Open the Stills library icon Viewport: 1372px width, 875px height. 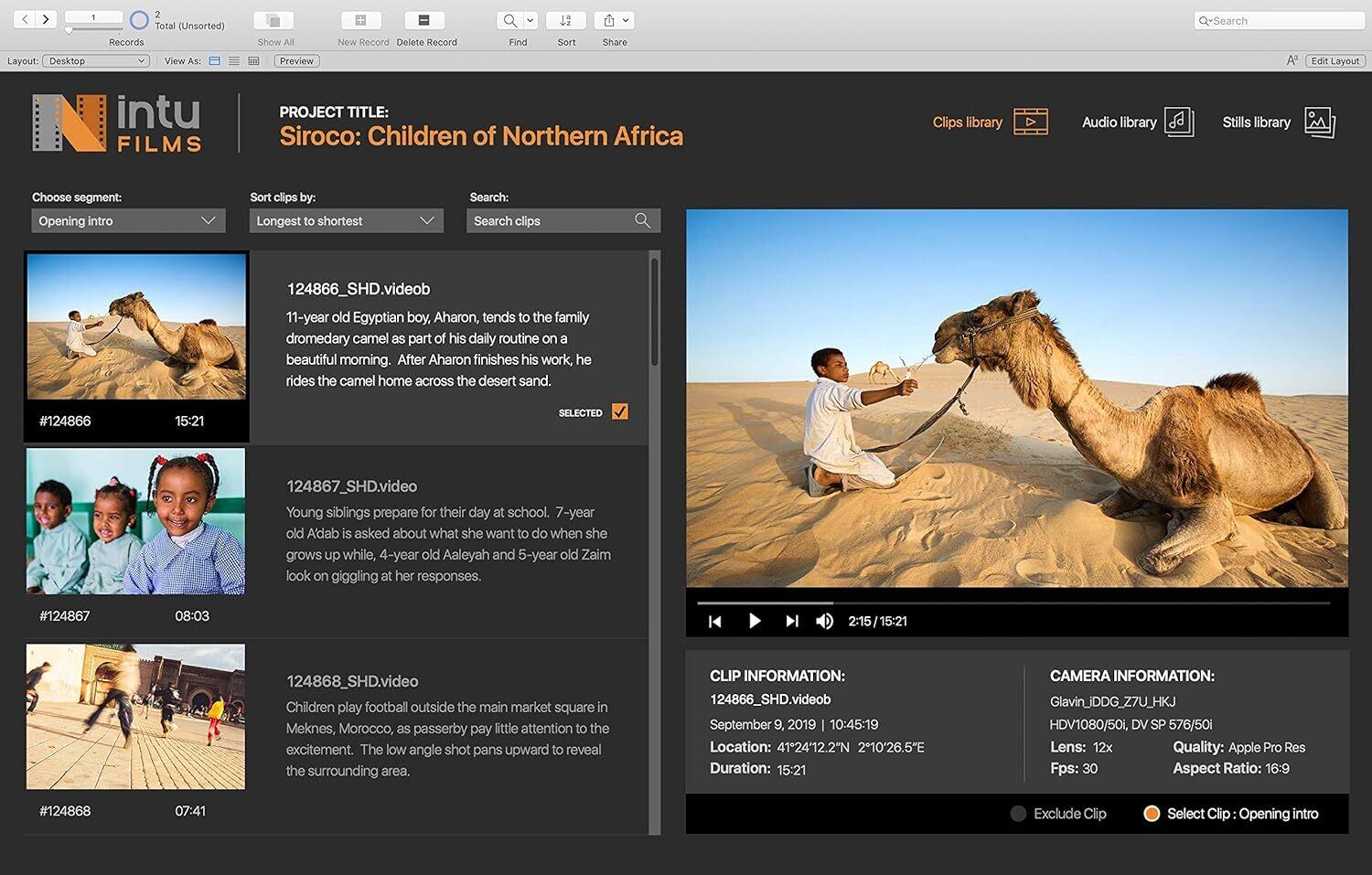(1320, 122)
